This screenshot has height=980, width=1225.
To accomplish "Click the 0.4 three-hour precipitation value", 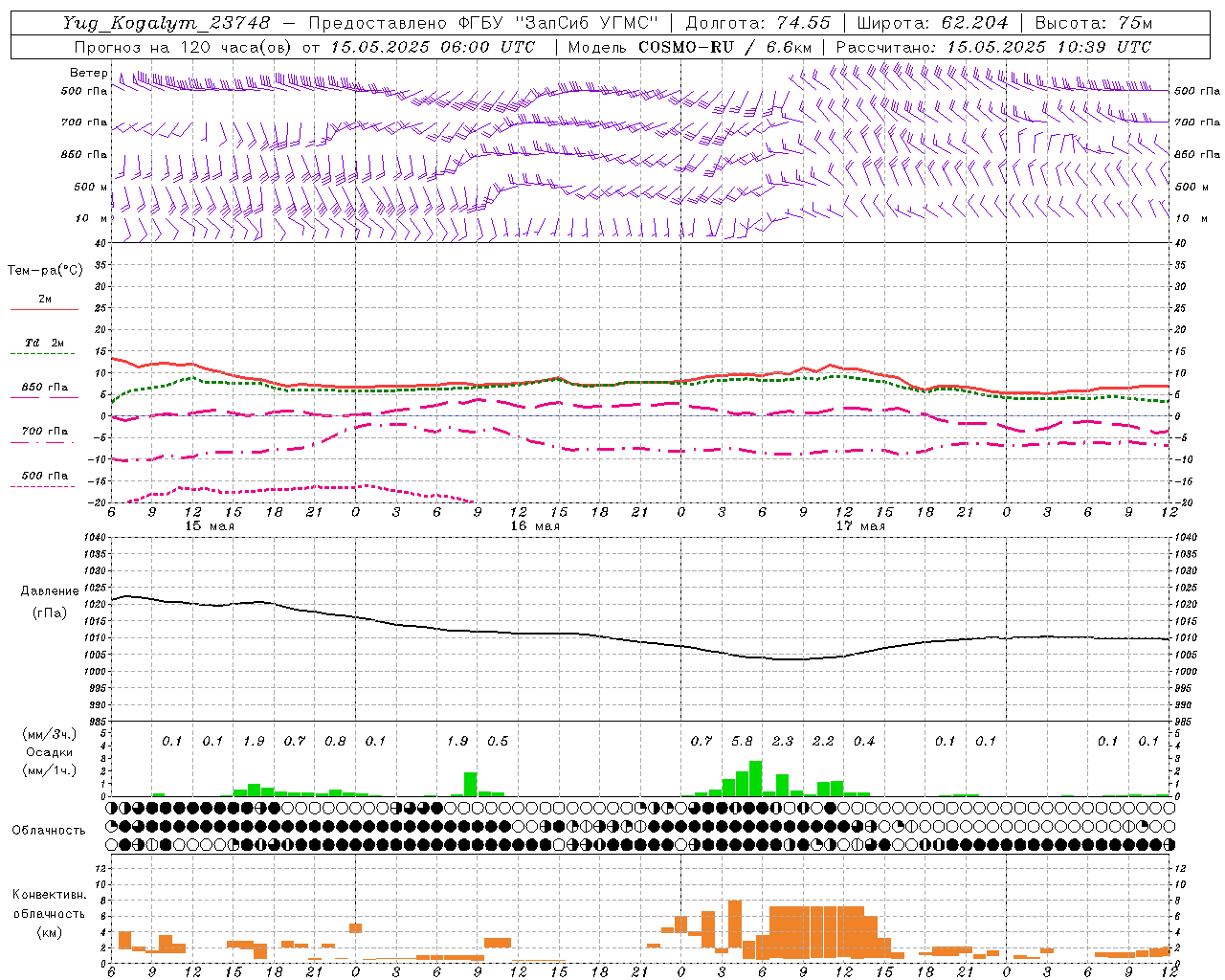I will [864, 741].
